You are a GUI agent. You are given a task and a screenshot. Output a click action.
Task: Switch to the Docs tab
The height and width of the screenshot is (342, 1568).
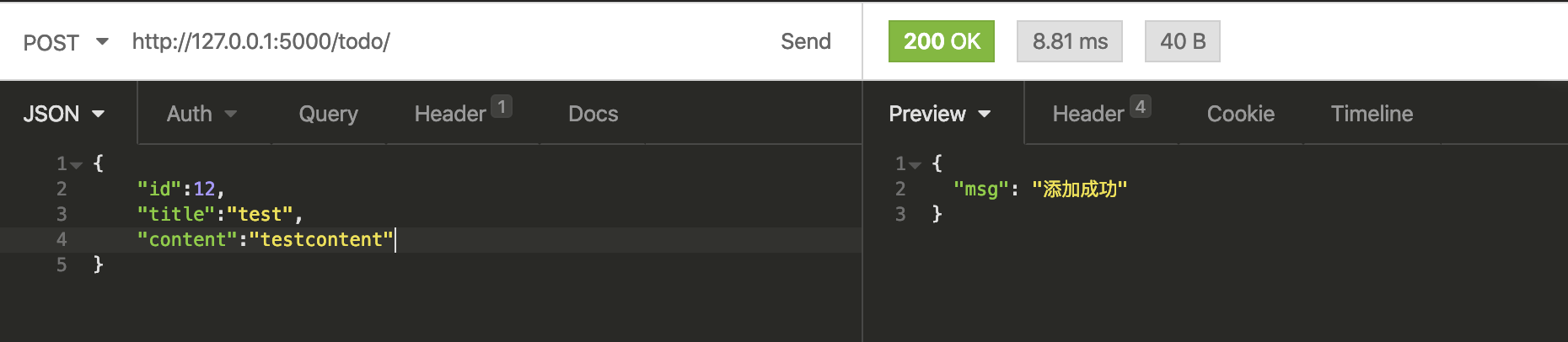[593, 114]
